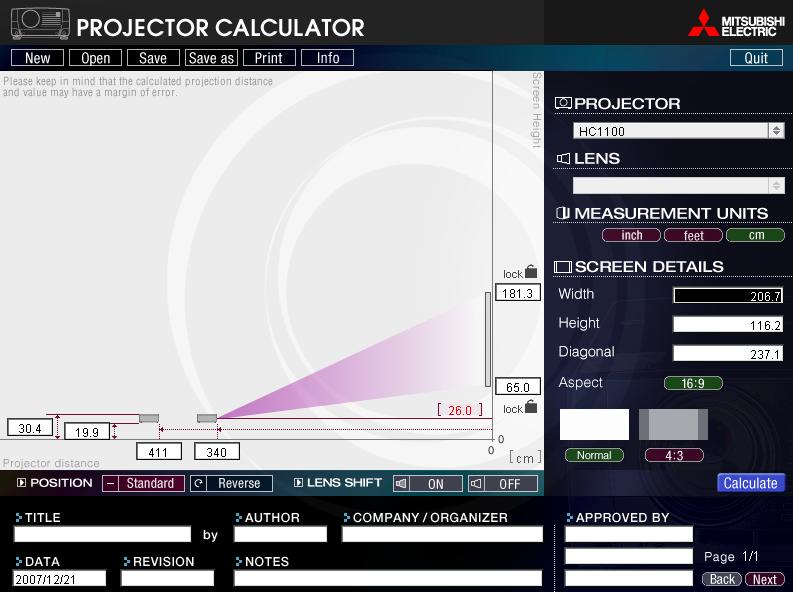Click the Quit button
This screenshot has width=793, height=592.
756,58
